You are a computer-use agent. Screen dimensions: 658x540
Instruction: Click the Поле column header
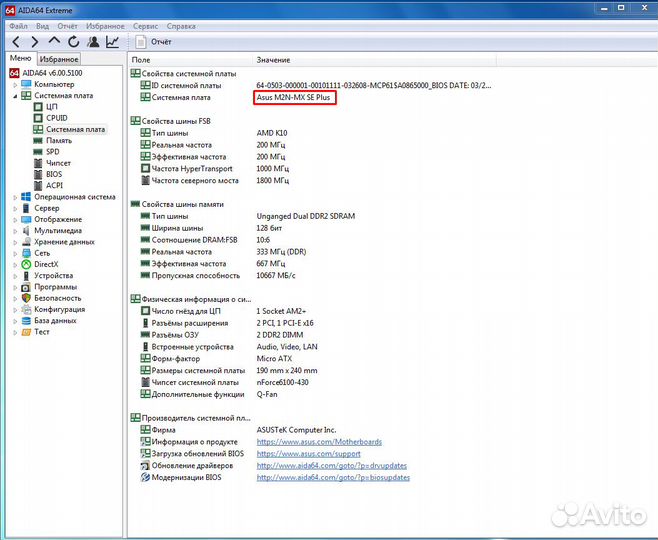191,60
